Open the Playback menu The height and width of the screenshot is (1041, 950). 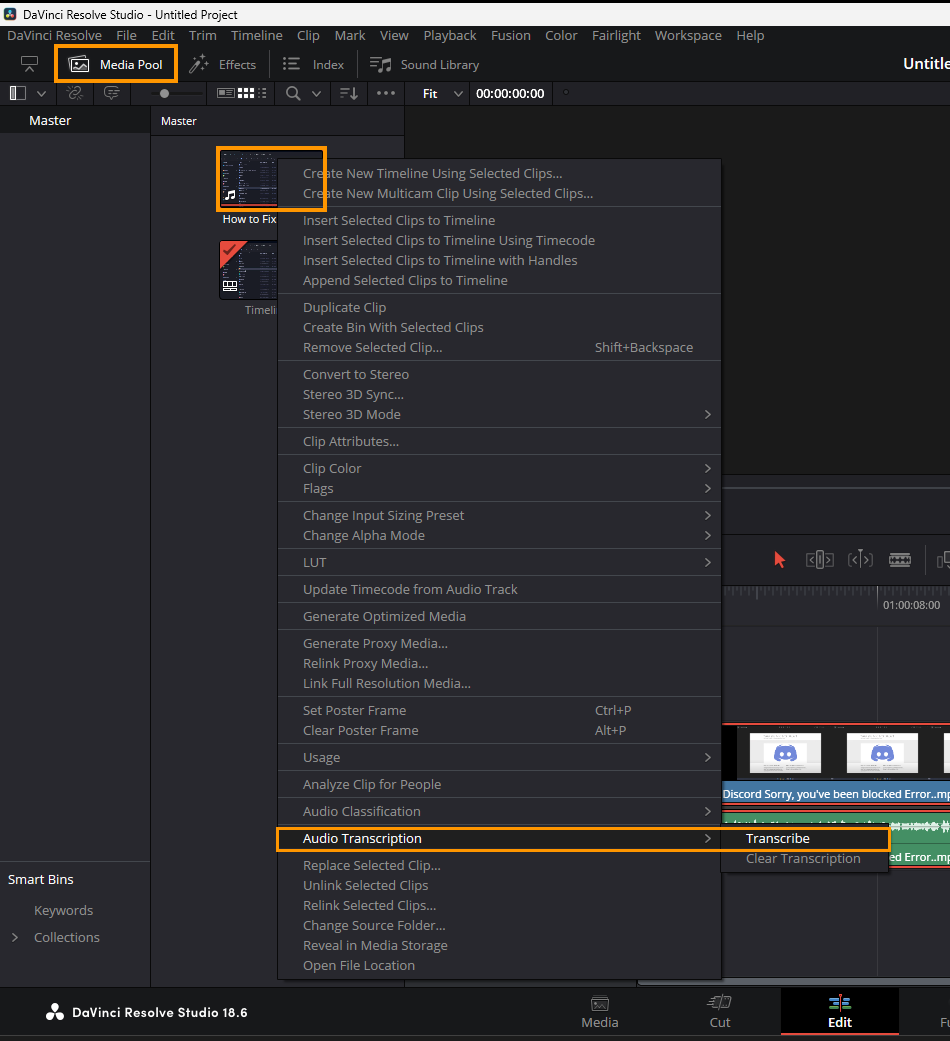(450, 35)
